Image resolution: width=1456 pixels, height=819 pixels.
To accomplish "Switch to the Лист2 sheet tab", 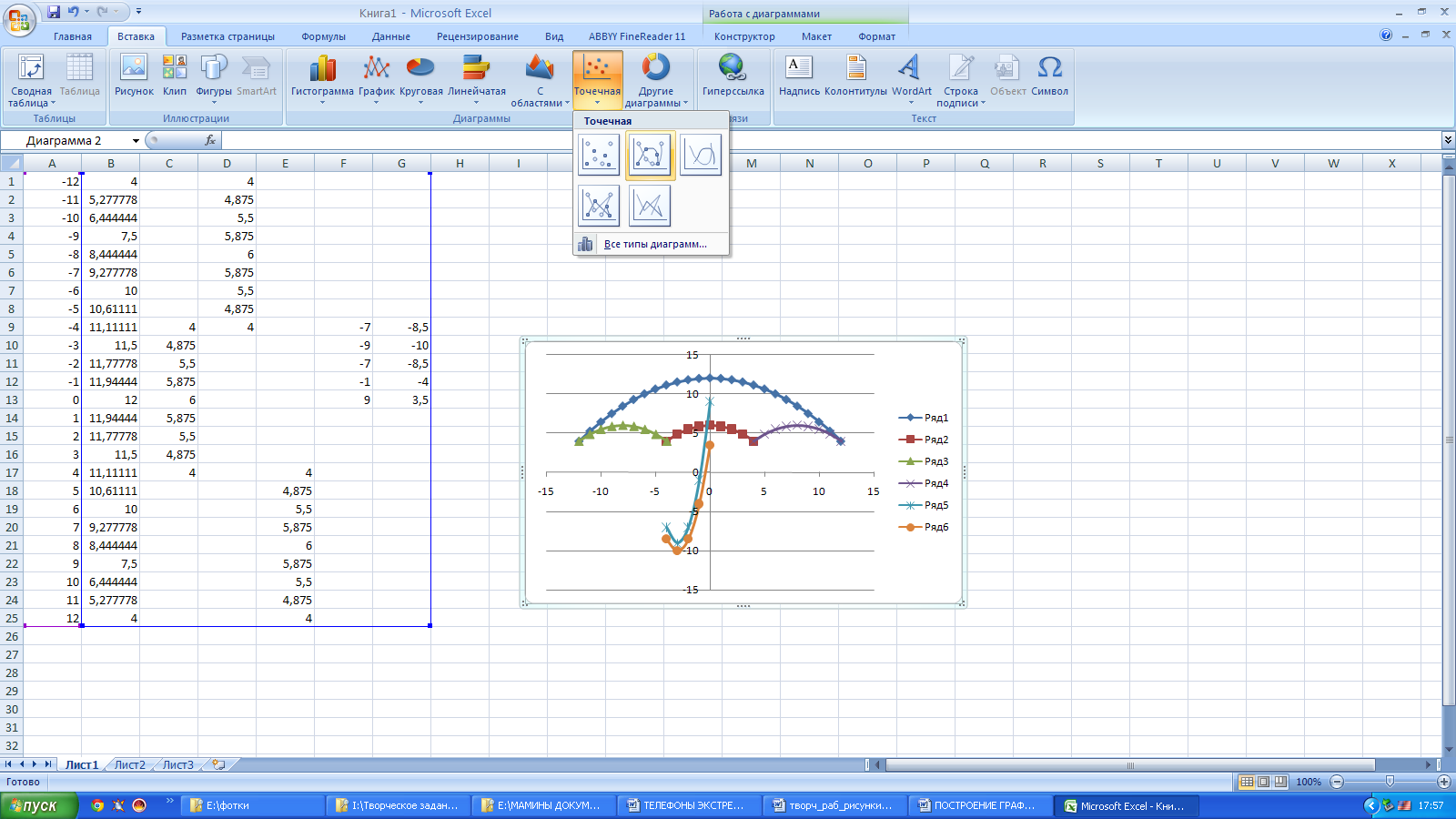I will [129, 764].
